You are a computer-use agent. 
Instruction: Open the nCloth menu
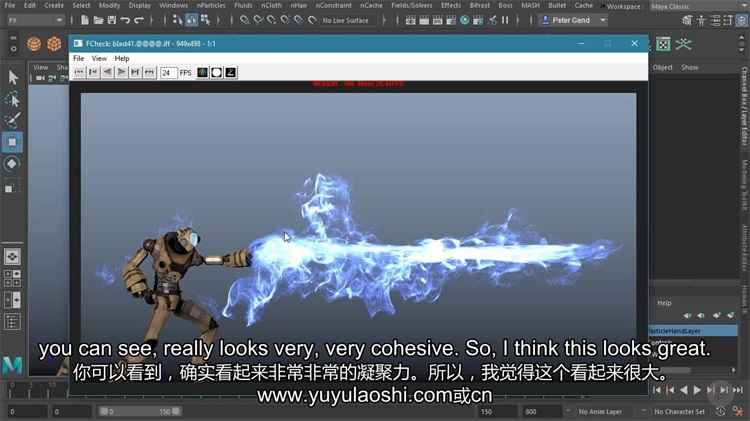pos(271,5)
